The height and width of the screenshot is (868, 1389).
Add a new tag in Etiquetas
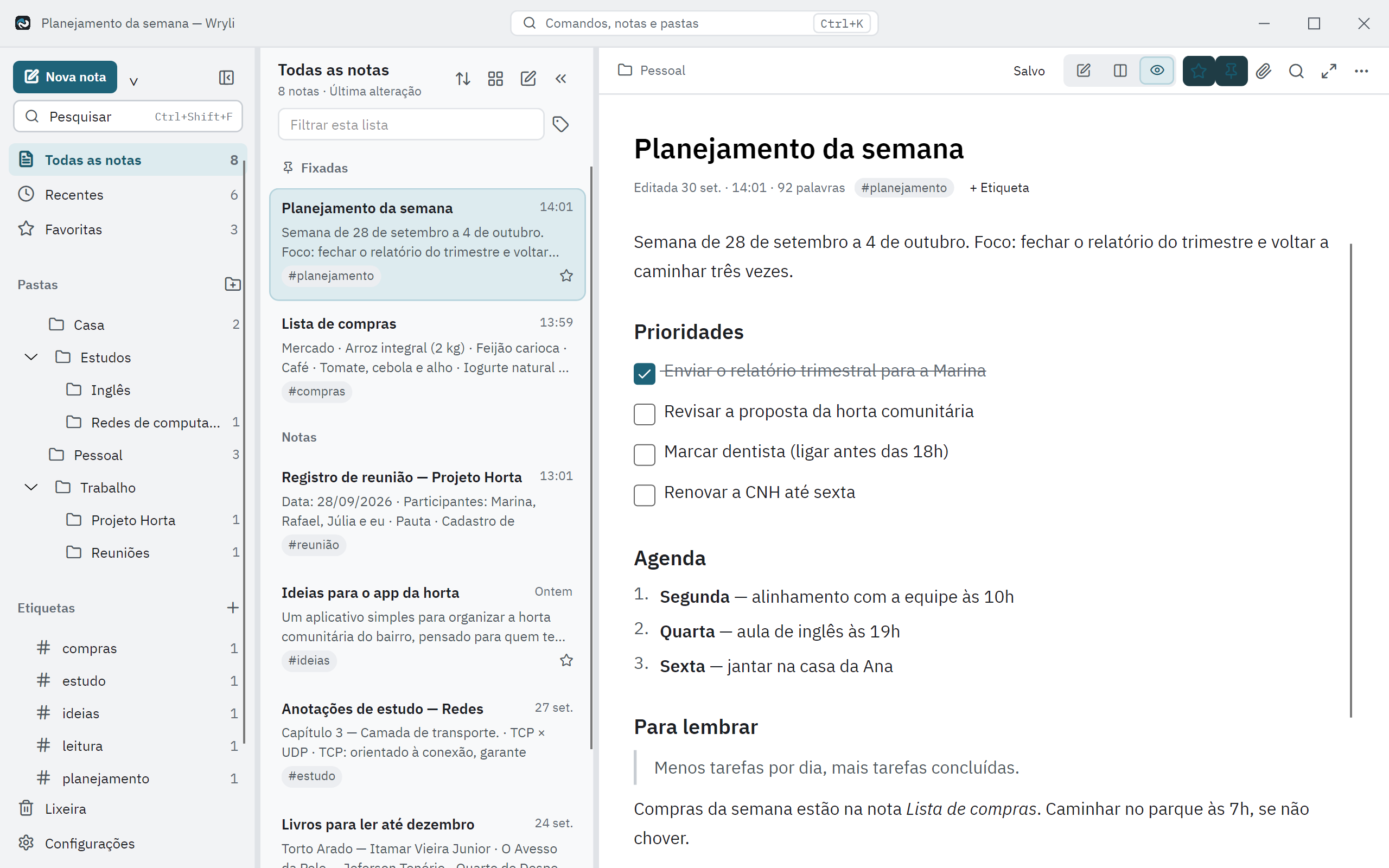[232, 608]
